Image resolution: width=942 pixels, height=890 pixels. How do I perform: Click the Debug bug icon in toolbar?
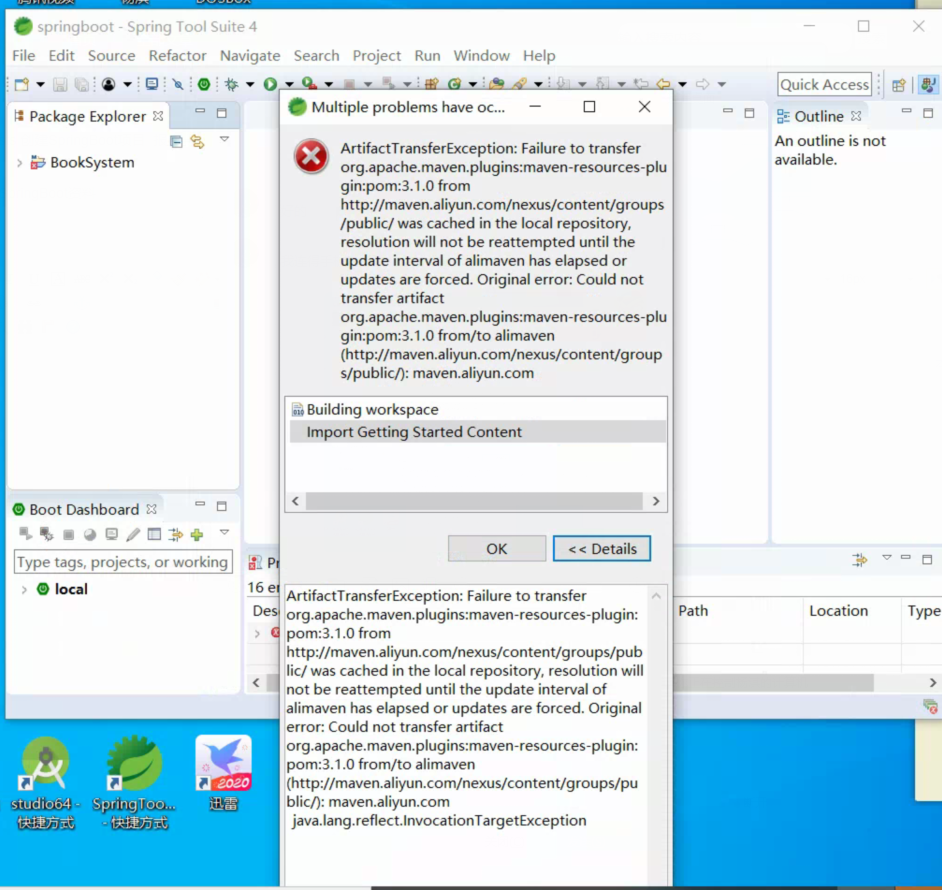tap(231, 85)
